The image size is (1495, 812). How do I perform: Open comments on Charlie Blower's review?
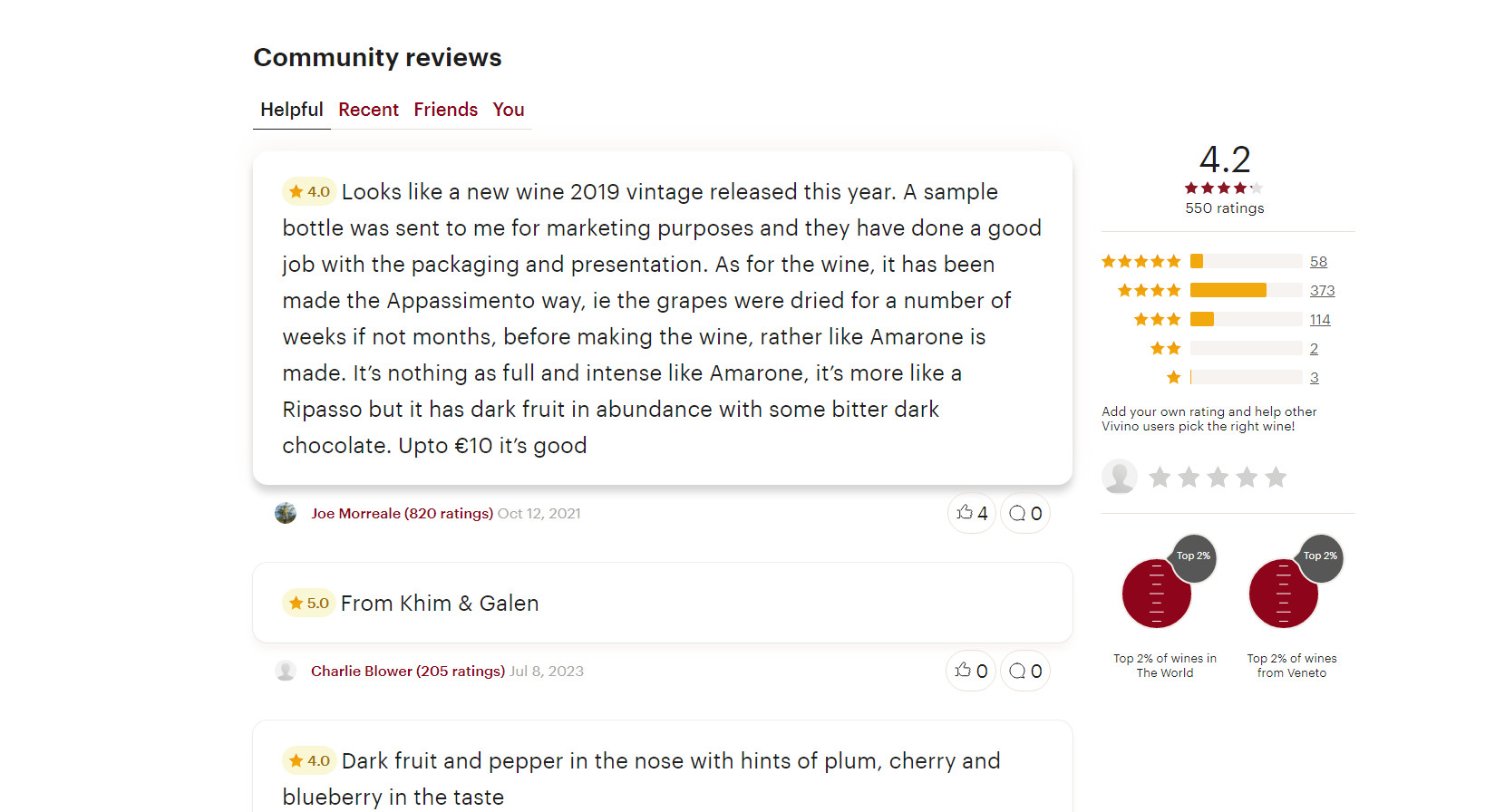point(1025,671)
